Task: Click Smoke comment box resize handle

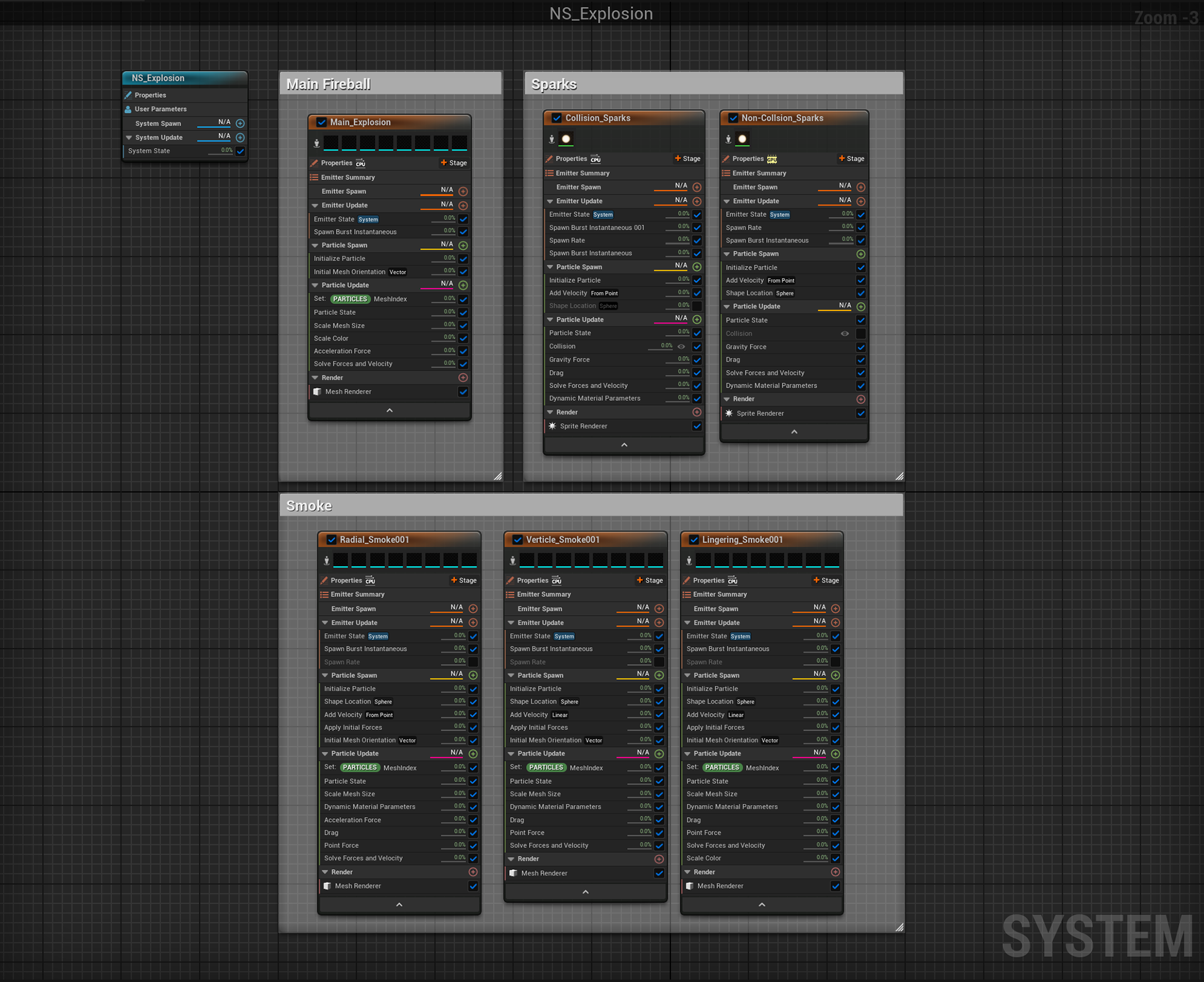Action: pyautogui.click(x=899, y=927)
